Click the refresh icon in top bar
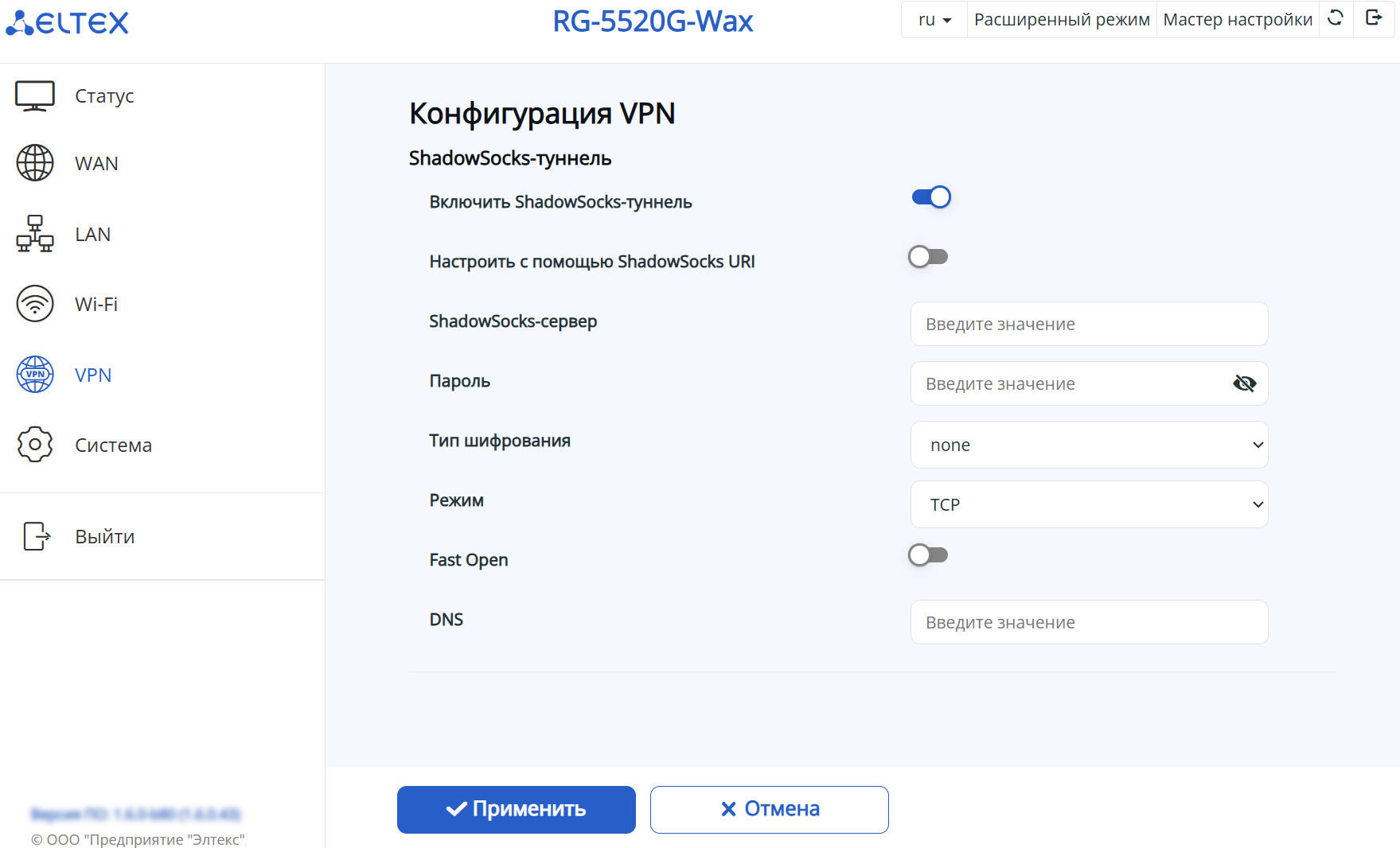Screen dimensions: 1400x848 click(x=1336, y=18)
